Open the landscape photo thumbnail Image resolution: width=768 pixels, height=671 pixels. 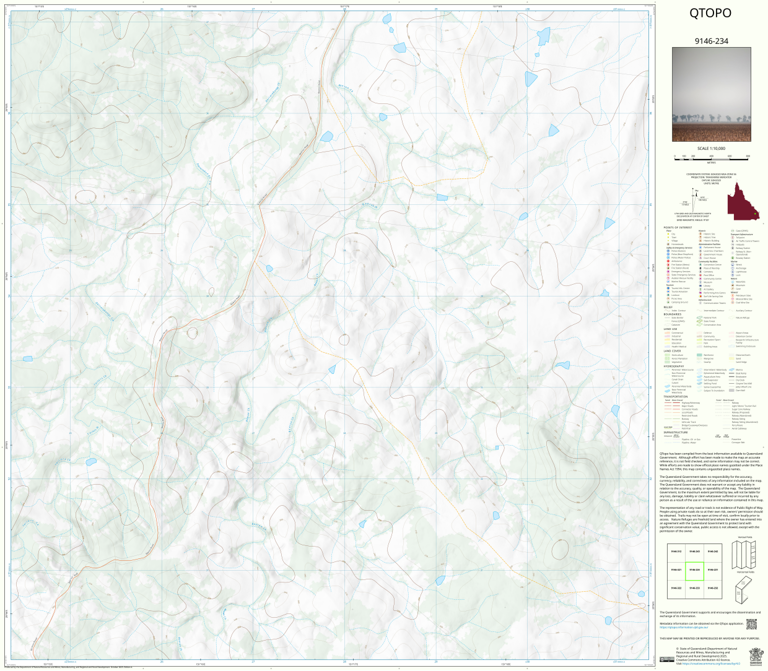(711, 95)
